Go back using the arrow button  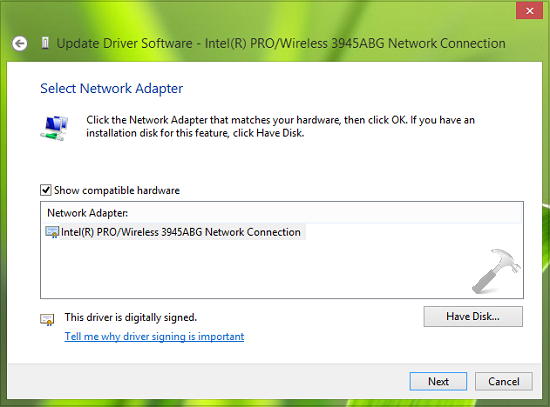pyautogui.click(x=20, y=44)
